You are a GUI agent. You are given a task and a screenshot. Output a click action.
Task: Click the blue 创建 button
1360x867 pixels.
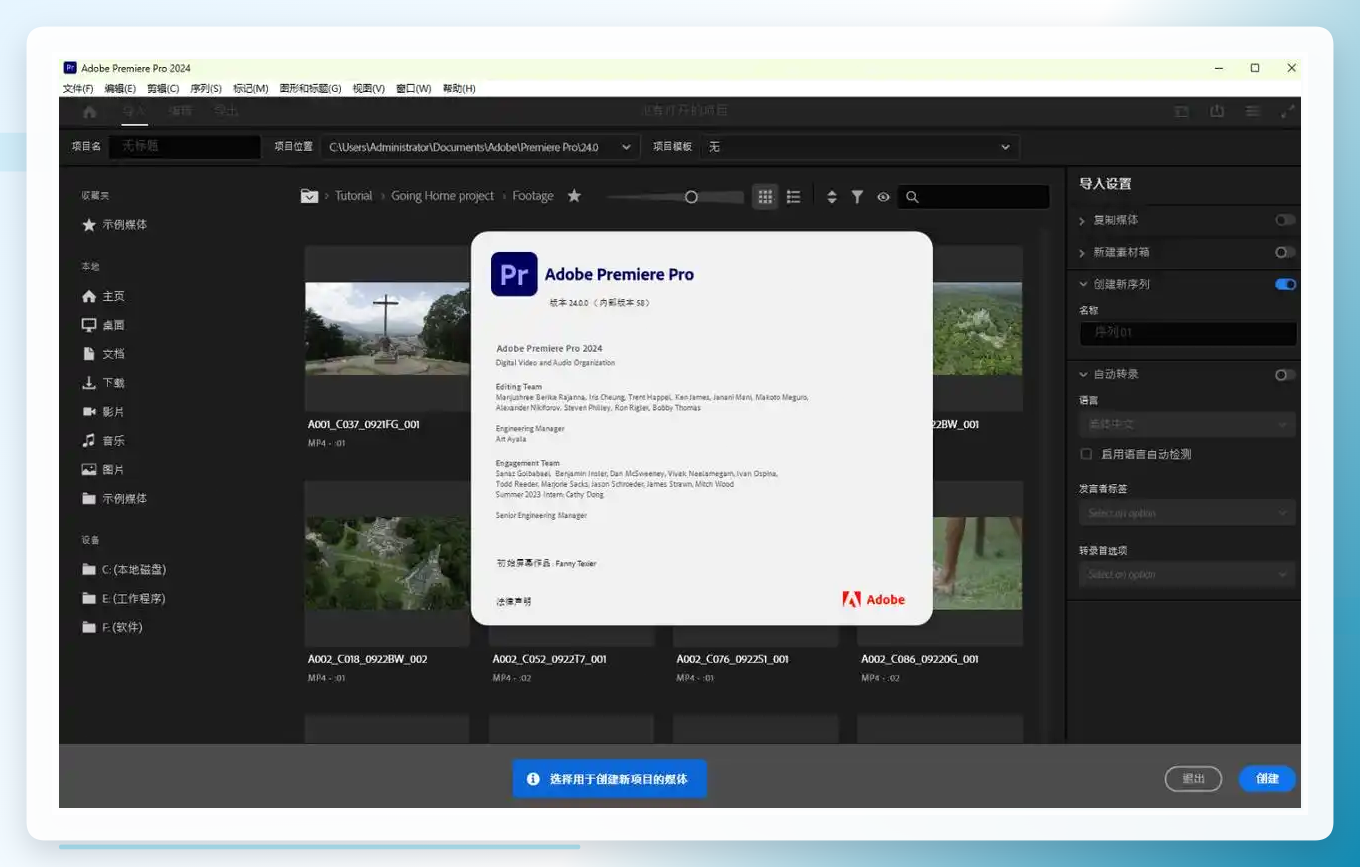pos(1267,779)
